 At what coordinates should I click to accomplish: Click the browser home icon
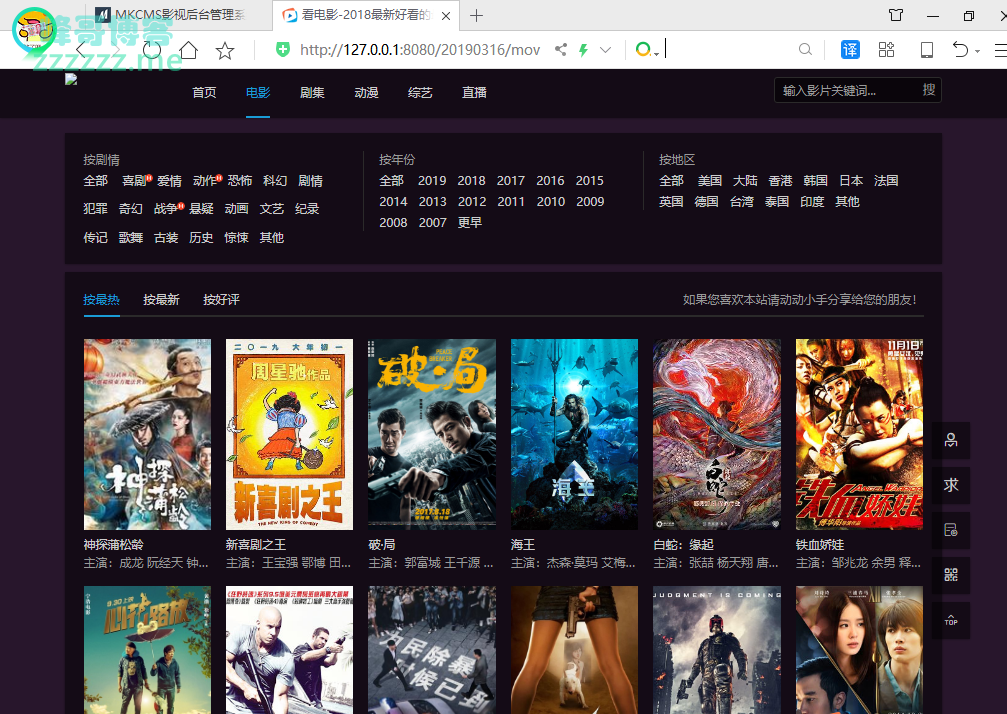[x=188, y=50]
